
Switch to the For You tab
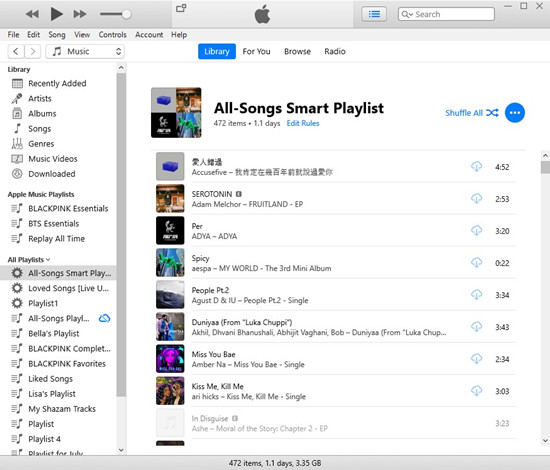point(256,52)
